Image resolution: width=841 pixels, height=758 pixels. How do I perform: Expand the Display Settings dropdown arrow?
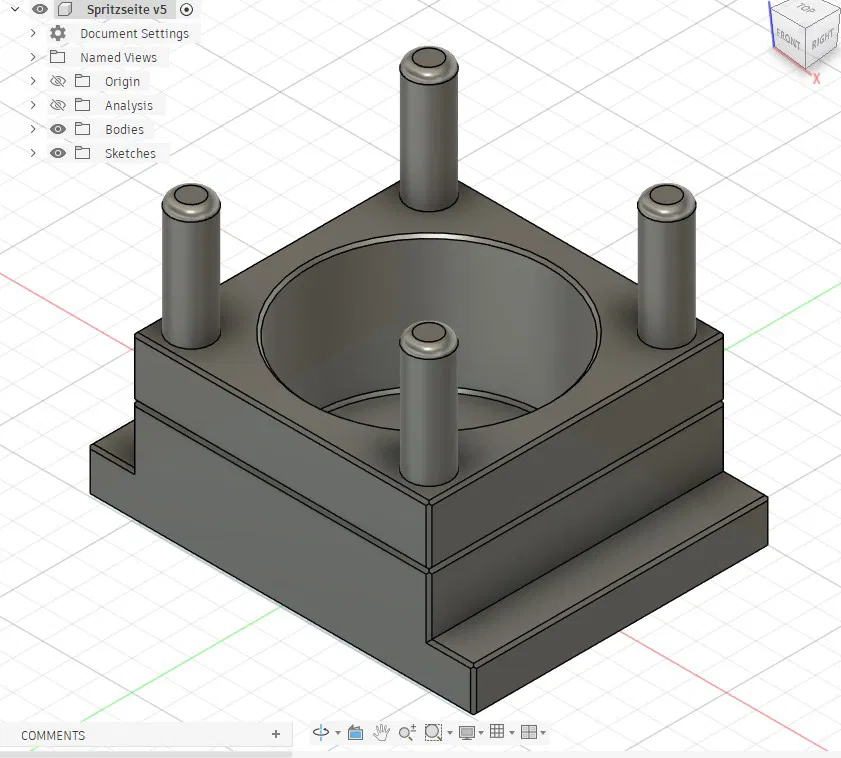(481, 733)
